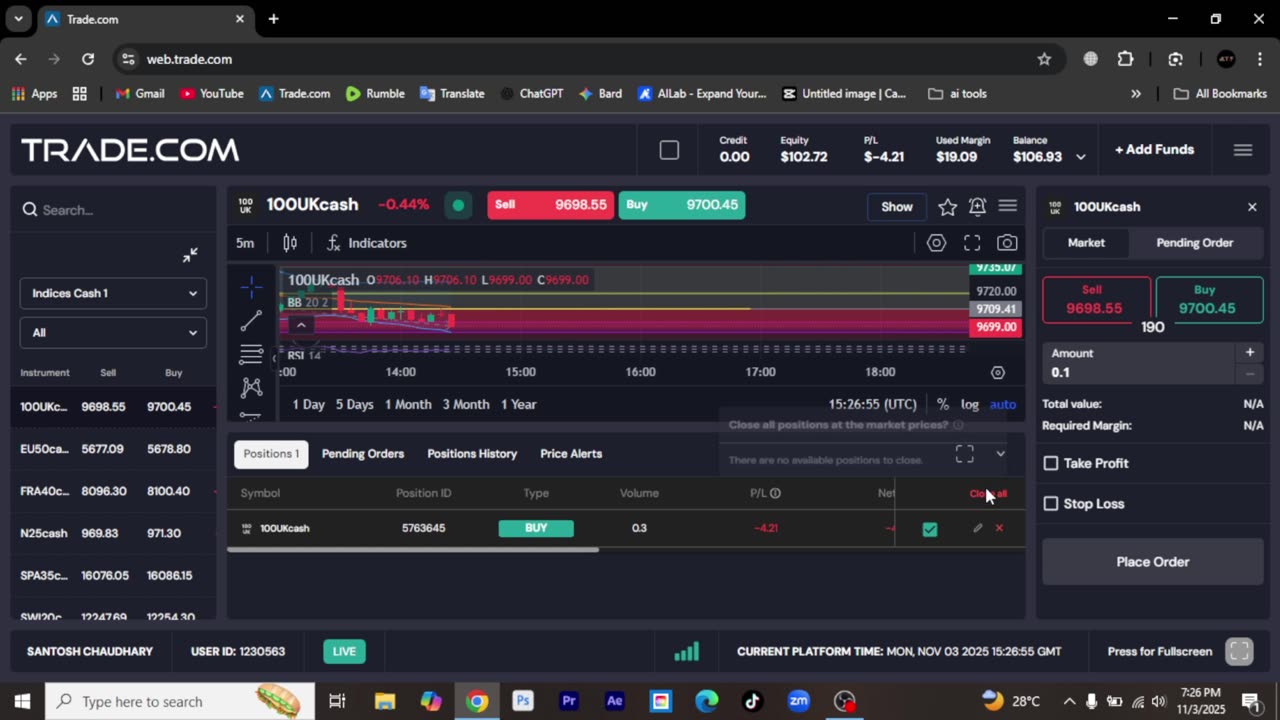Select the Pending Order tab

[1195, 243]
